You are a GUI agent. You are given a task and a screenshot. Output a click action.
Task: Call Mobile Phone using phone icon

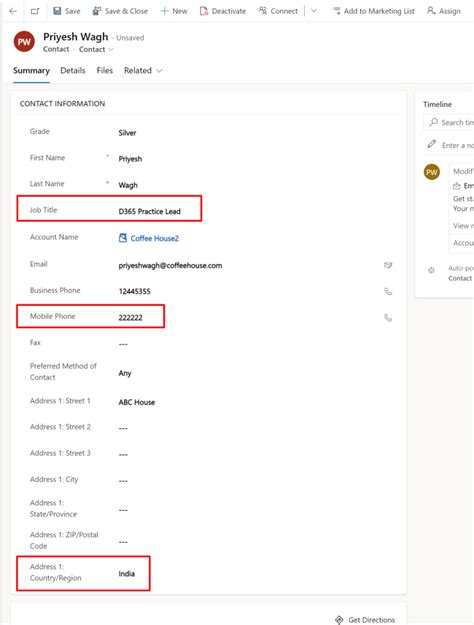(x=387, y=318)
